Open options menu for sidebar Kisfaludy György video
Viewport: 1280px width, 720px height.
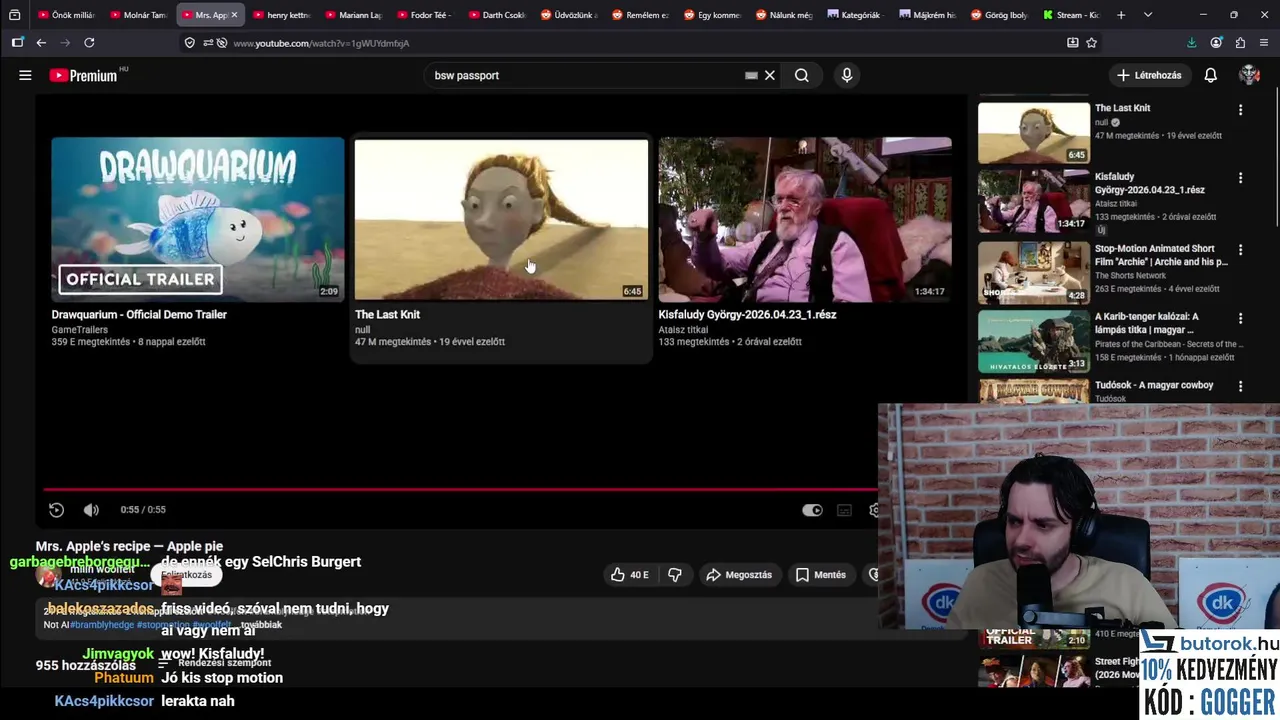[1240, 178]
